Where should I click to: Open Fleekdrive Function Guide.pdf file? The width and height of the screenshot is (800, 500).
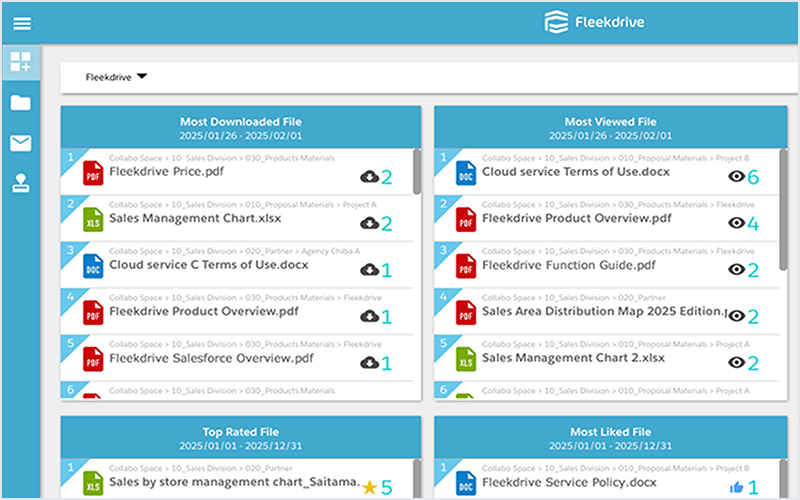568,265
